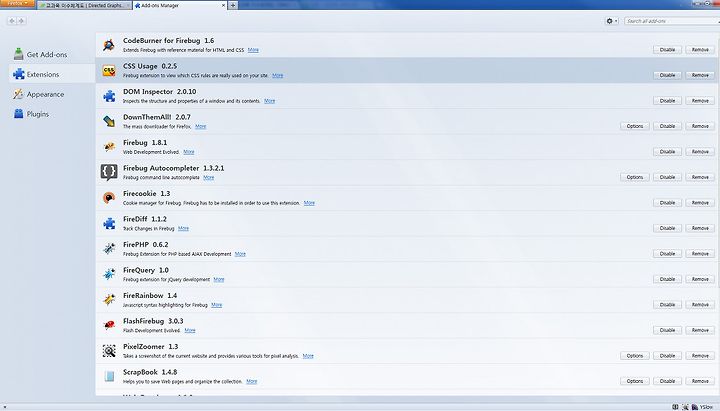The height and width of the screenshot is (411, 720).
Task: Disable the CSS Usage extension
Action: 667,75
